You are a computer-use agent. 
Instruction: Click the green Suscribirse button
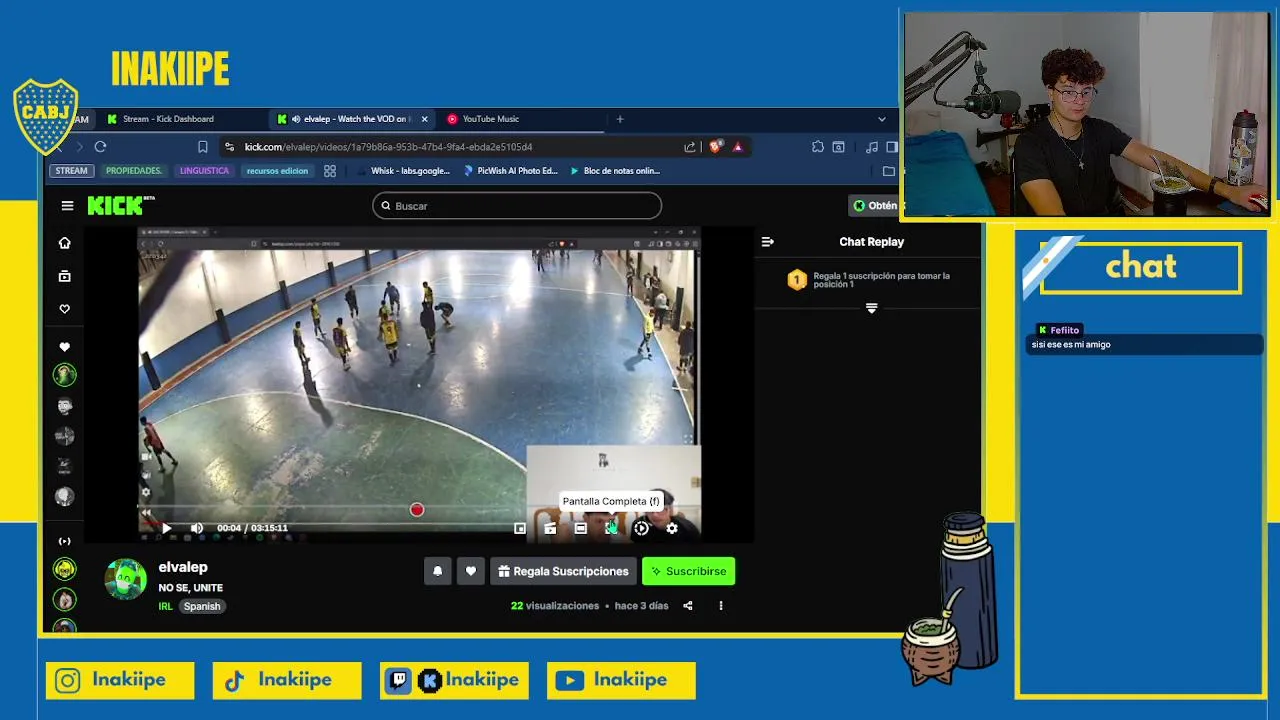[x=688, y=571]
